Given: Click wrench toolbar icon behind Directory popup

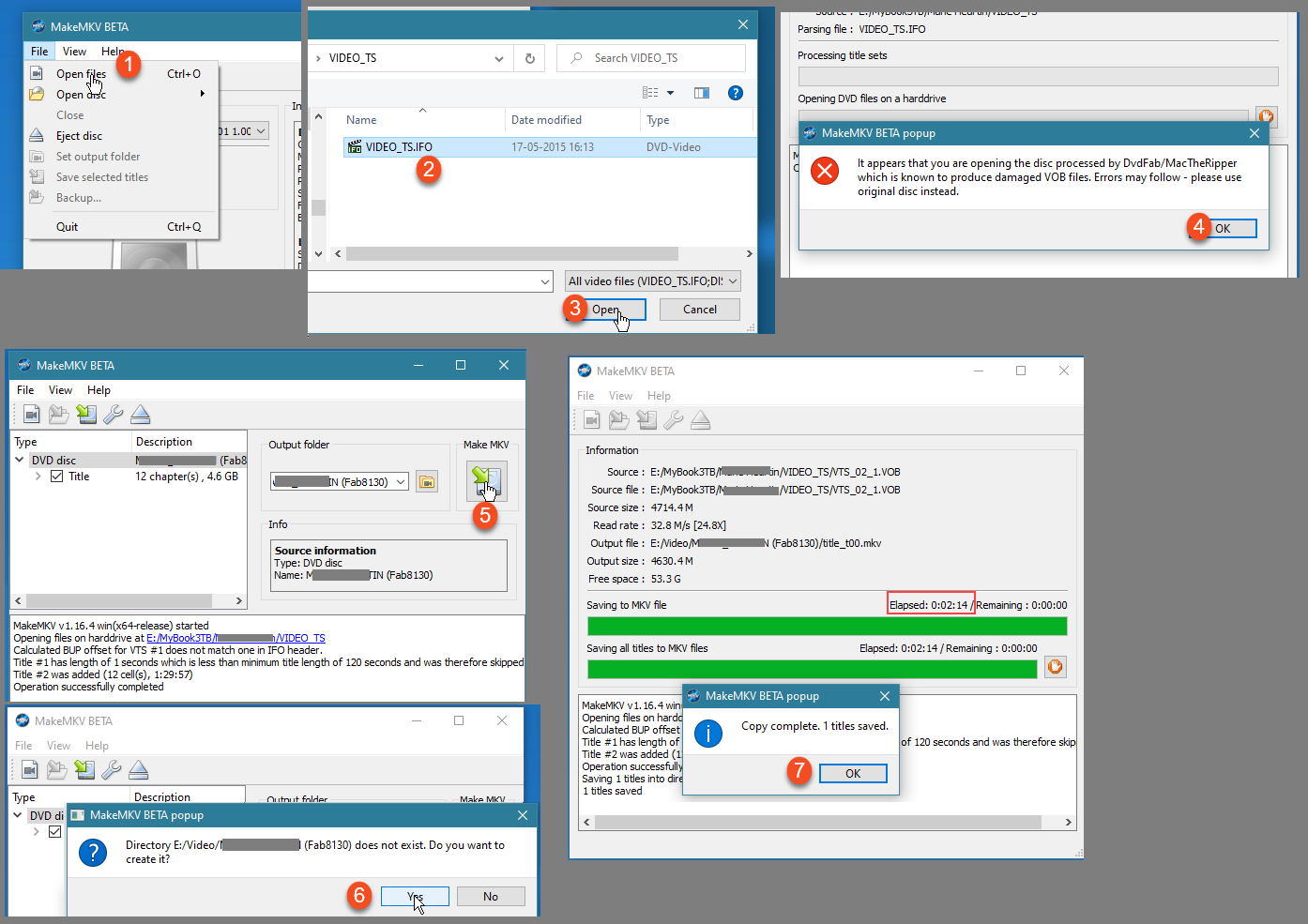Looking at the screenshot, I should (112, 769).
